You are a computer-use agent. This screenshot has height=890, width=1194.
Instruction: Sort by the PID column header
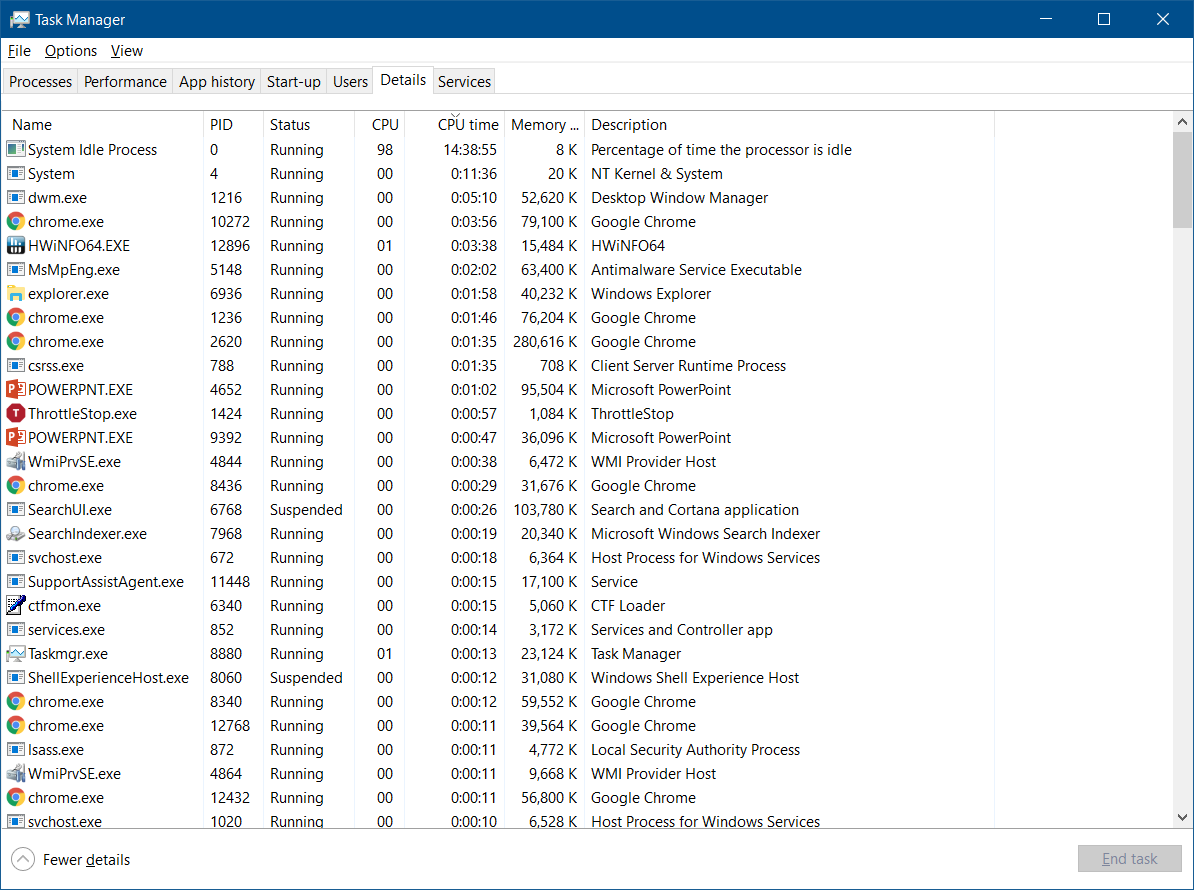click(x=234, y=125)
